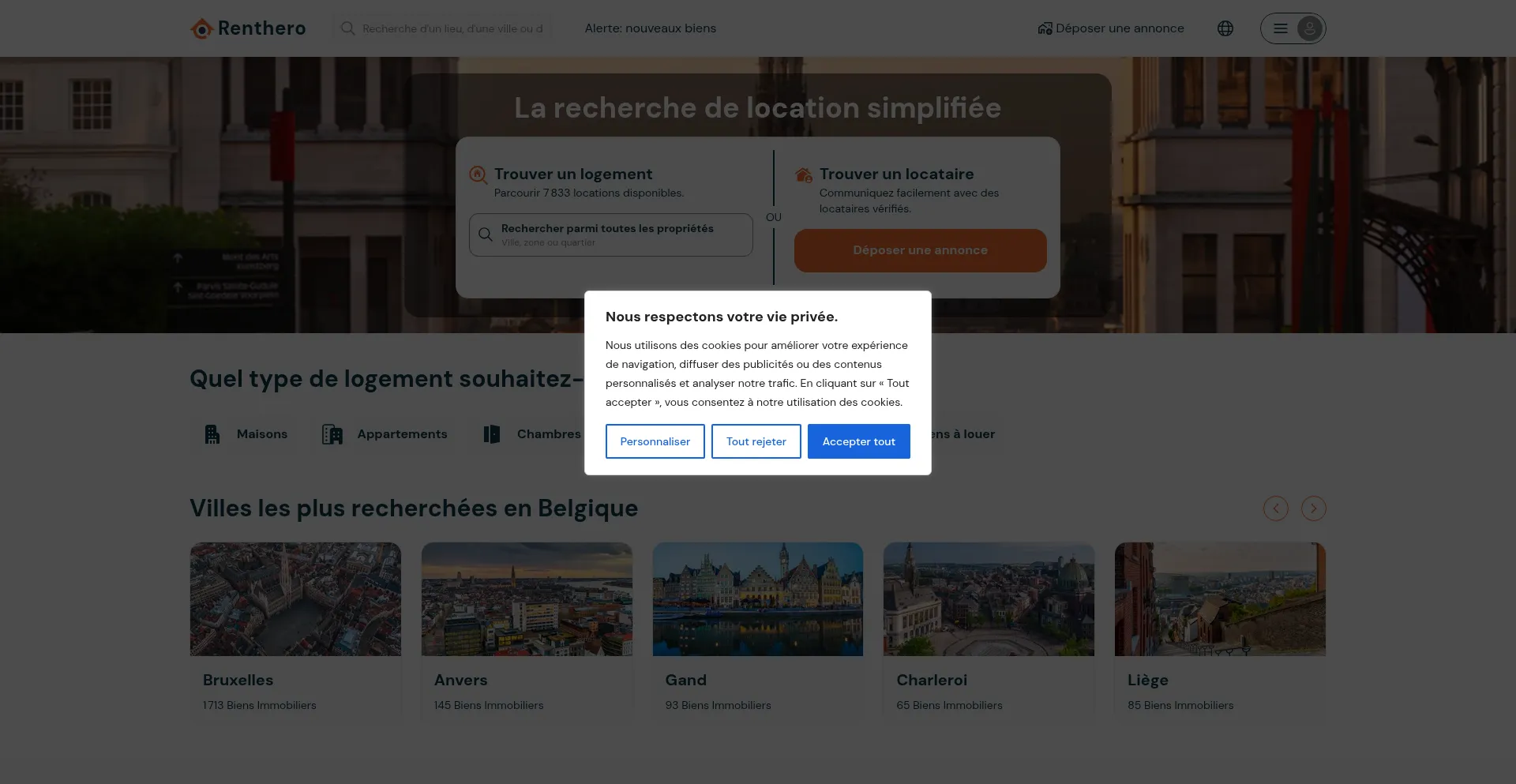Viewport: 1516px width, 784px height.
Task: Click the Trouver un logement icon
Action: 478,174
